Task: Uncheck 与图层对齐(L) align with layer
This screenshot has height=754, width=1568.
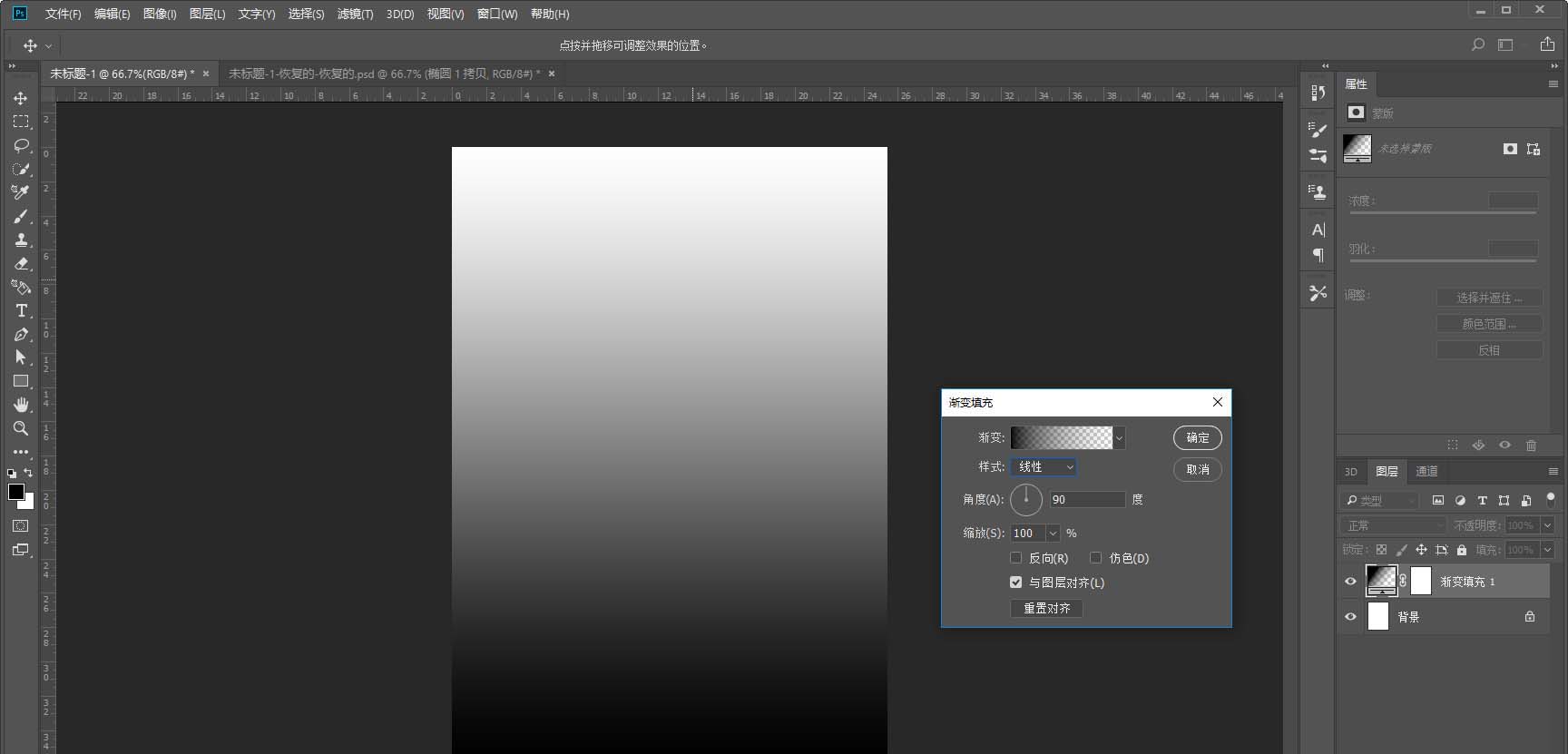Action: point(1016,583)
